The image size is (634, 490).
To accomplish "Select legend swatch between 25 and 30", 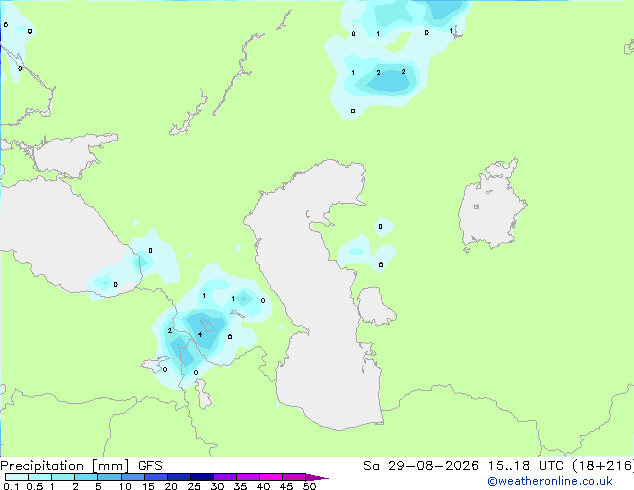I will (x=201, y=477).
